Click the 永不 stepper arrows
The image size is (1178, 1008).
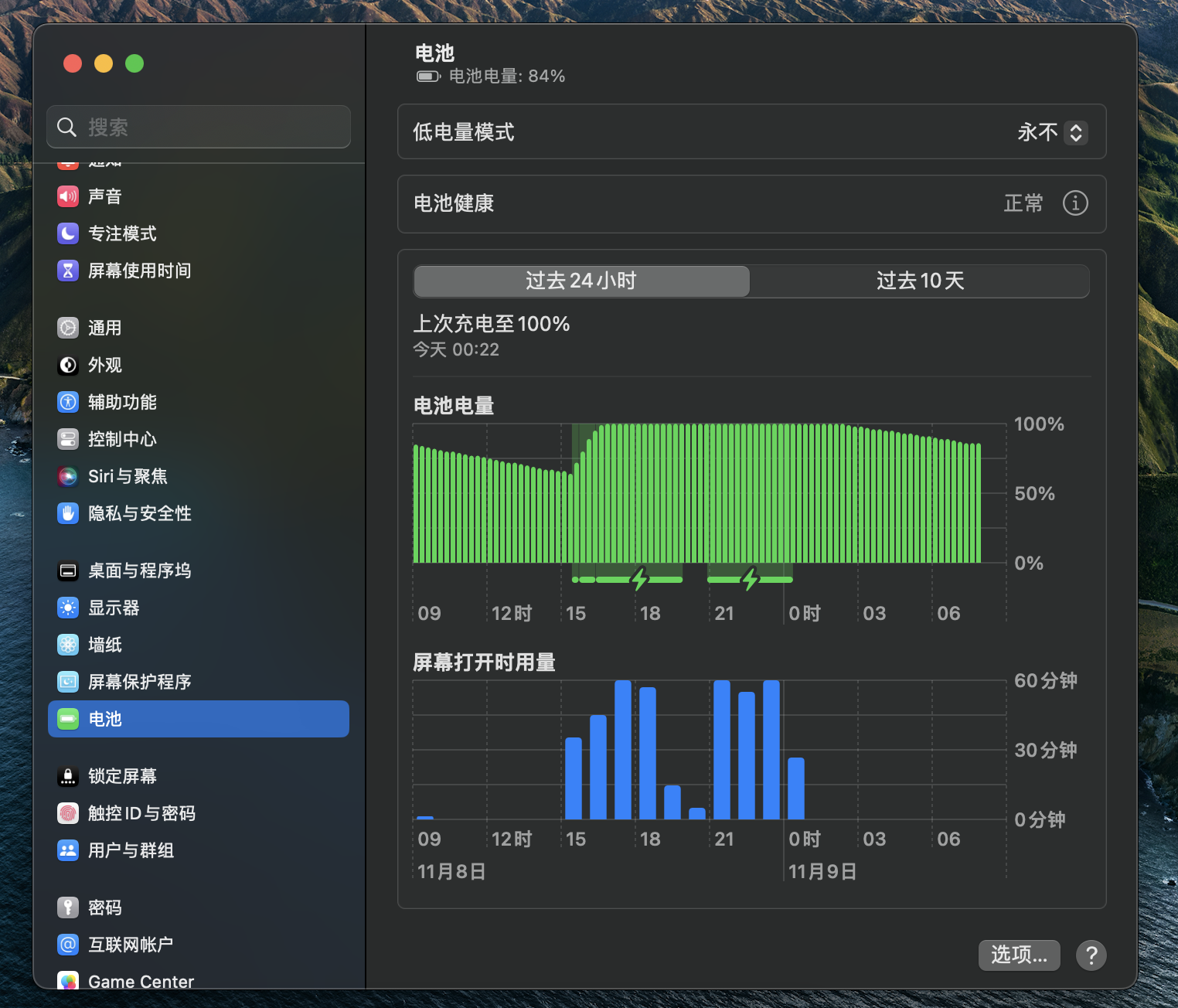coord(1076,132)
